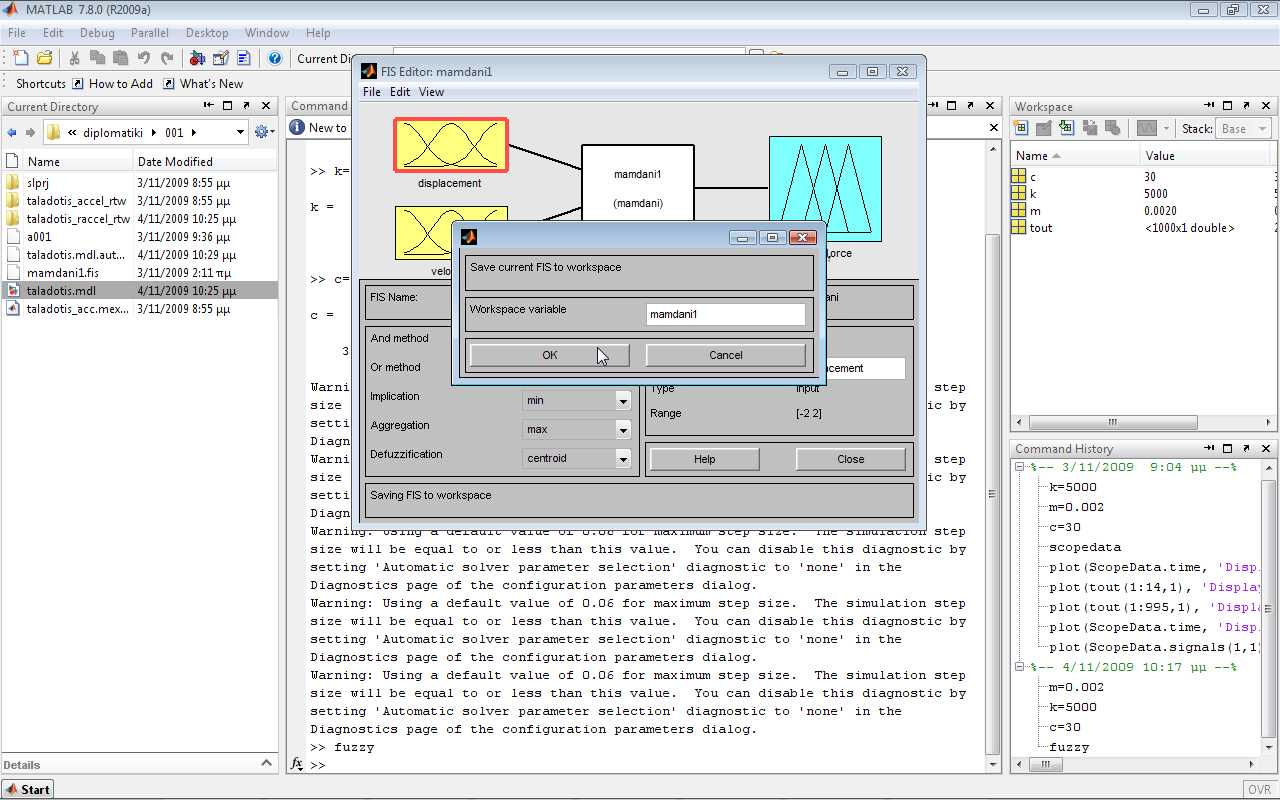Select taladotis.mdl in file list
The width and height of the screenshot is (1280, 800).
tap(139, 291)
